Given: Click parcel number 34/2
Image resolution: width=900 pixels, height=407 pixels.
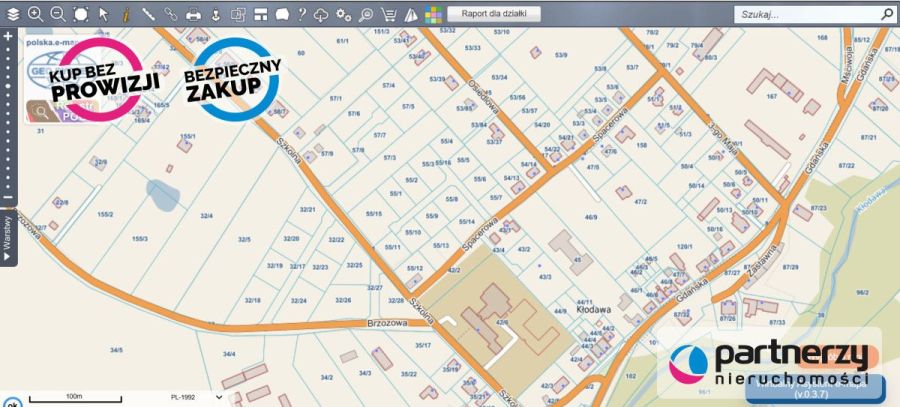Looking at the screenshot, I should 327,377.
